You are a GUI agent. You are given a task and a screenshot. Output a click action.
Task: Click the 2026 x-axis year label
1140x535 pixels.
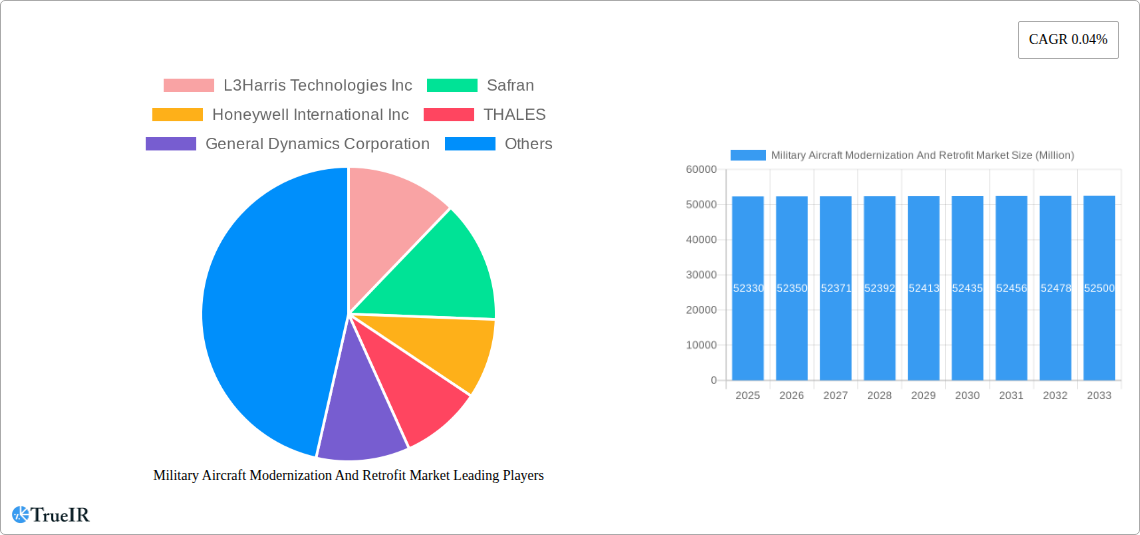(792, 395)
